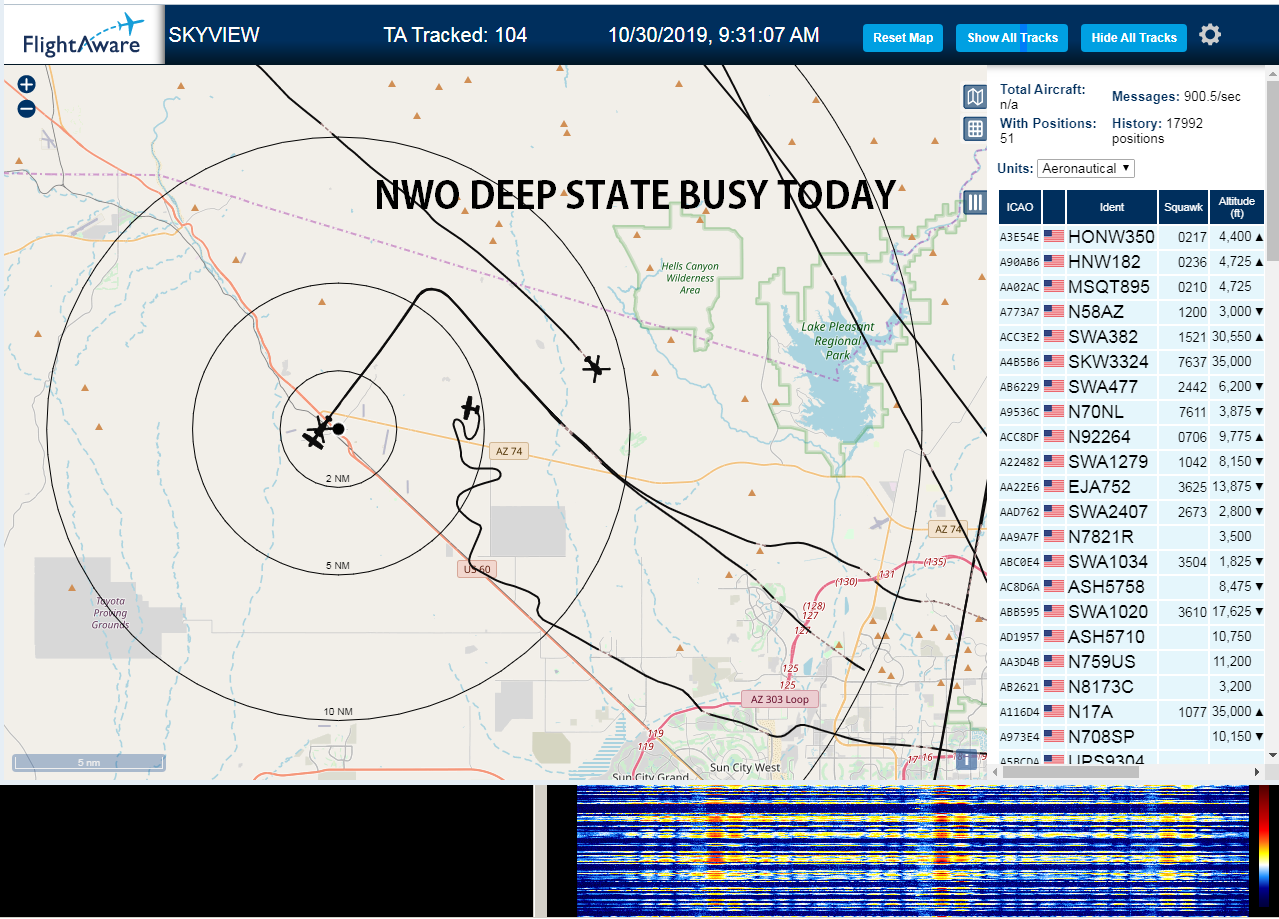Select SKW3324 aircraft row
This screenshot has width=1279, height=919.
tap(1132, 362)
